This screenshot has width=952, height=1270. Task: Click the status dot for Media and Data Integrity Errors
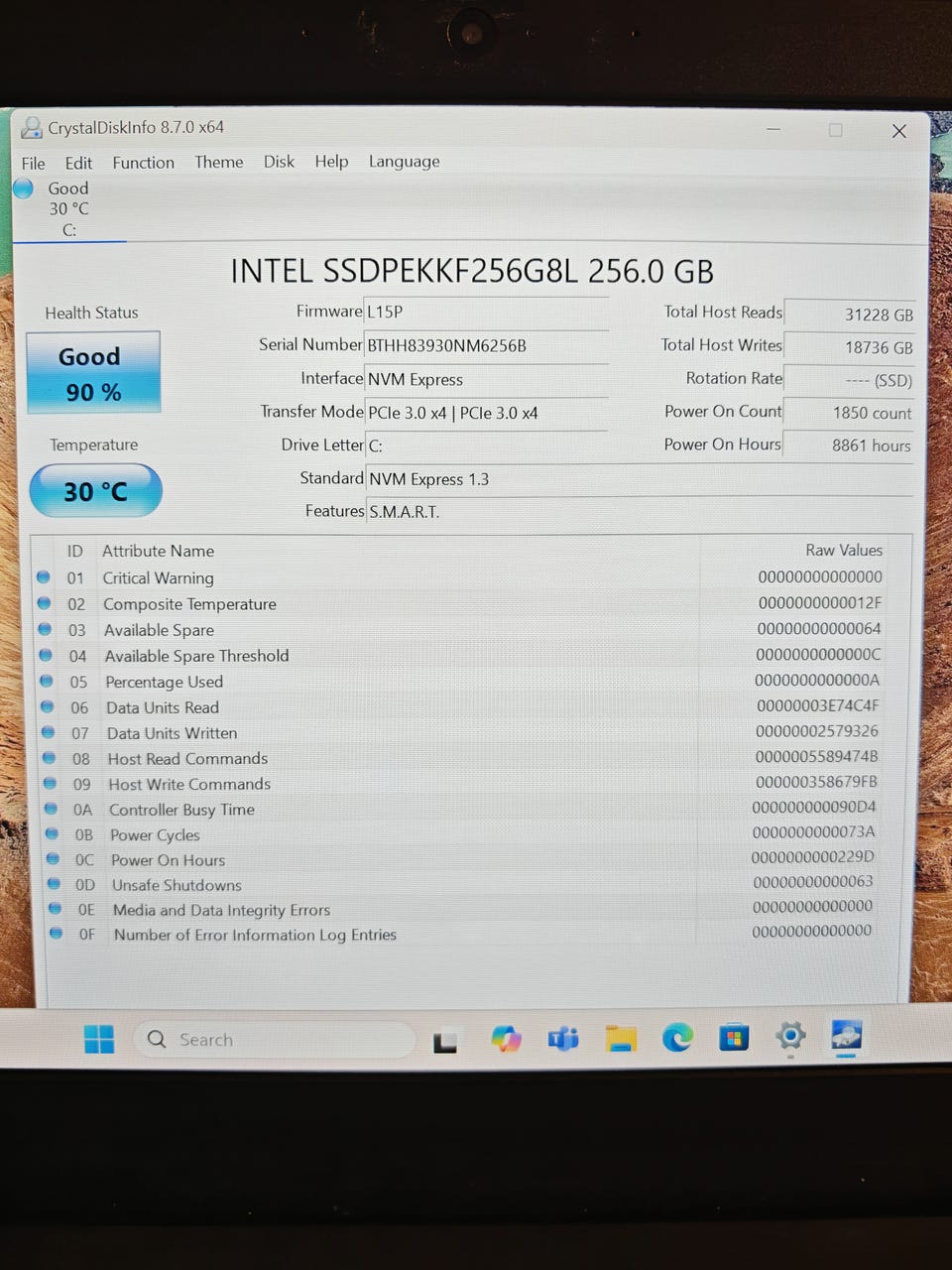click(56, 908)
